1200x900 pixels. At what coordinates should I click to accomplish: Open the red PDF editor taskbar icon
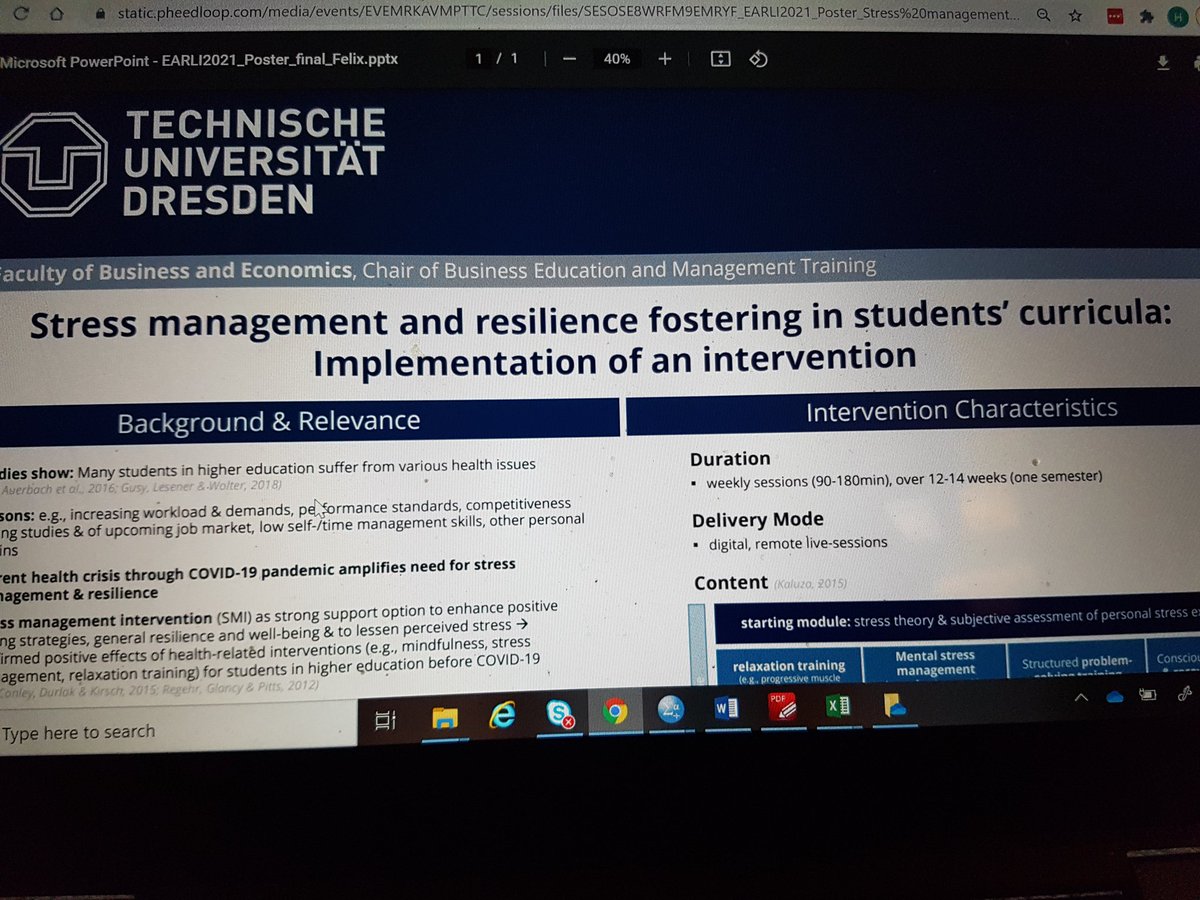point(782,707)
